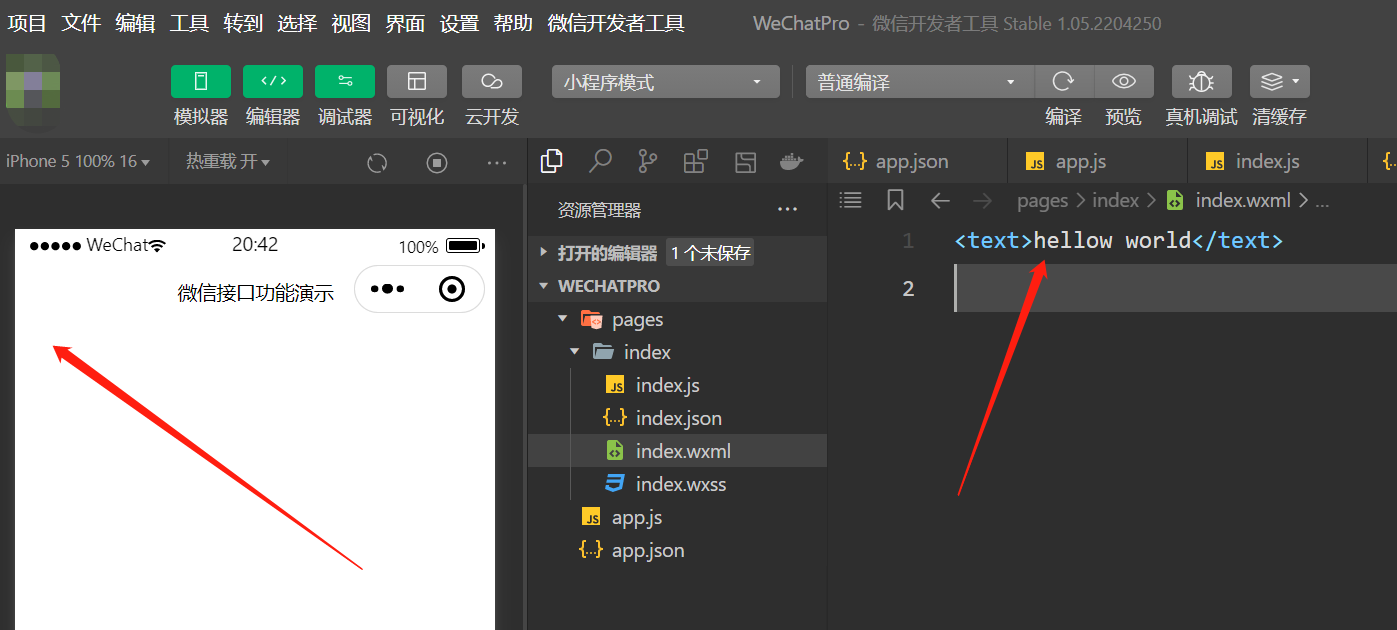Expand the 打开的编辑器 section
This screenshot has height=630, width=1397.
pyautogui.click(x=677, y=253)
